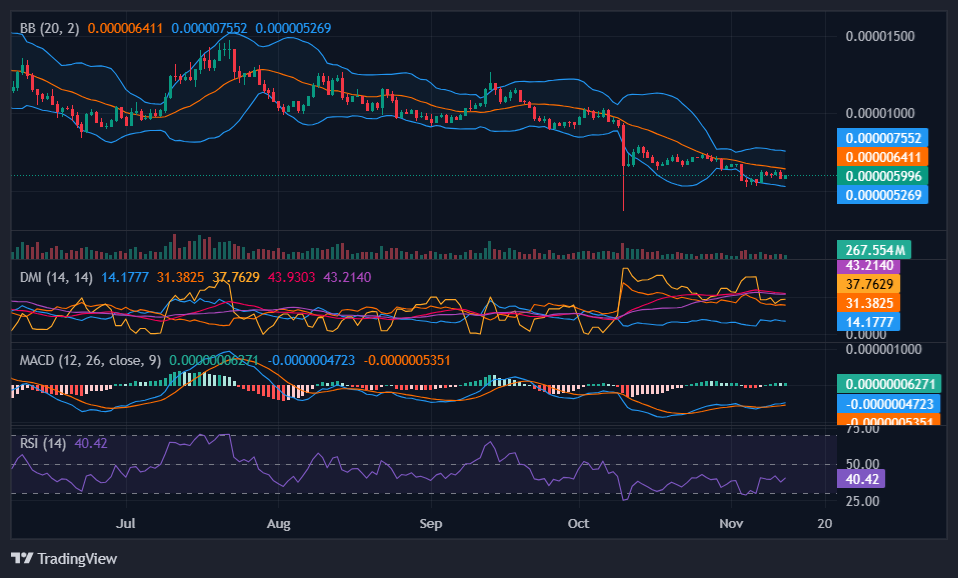
Task: Click the purple DMI tag 43.2140
Action: click(x=868, y=266)
